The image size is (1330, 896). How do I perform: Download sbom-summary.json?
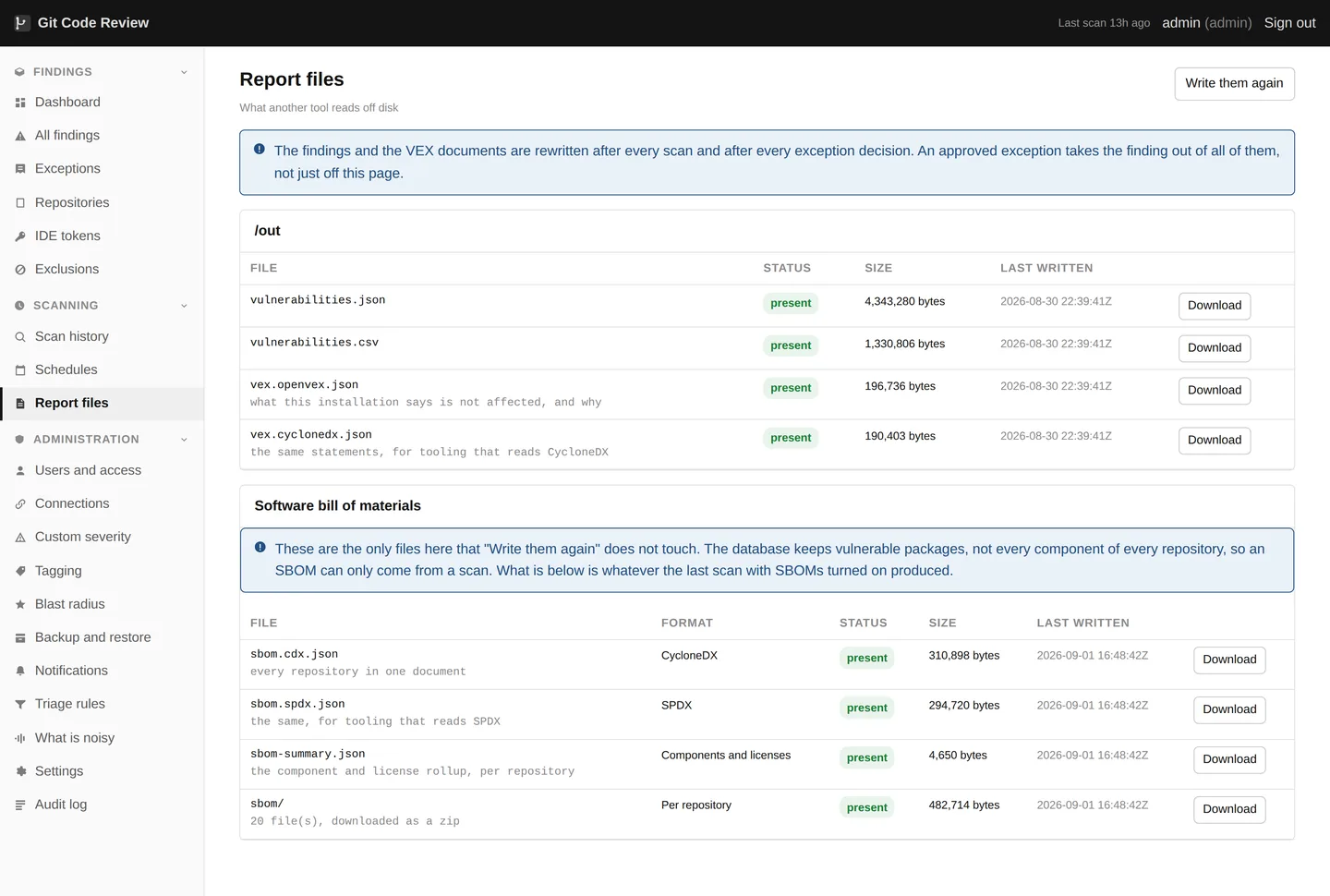[1229, 759]
